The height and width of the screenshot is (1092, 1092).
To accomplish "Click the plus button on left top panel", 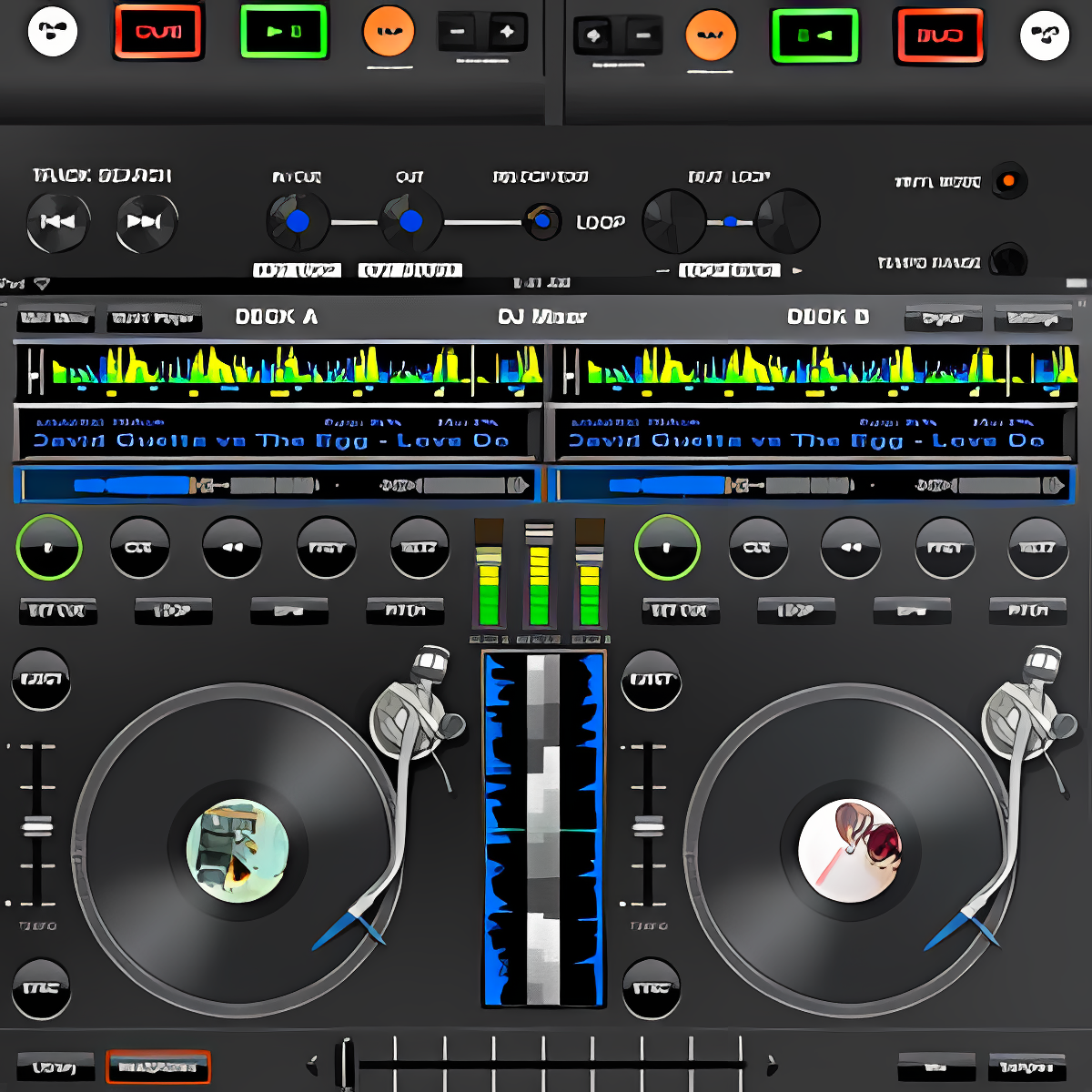I will pyautogui.click(x=507, y=32).
